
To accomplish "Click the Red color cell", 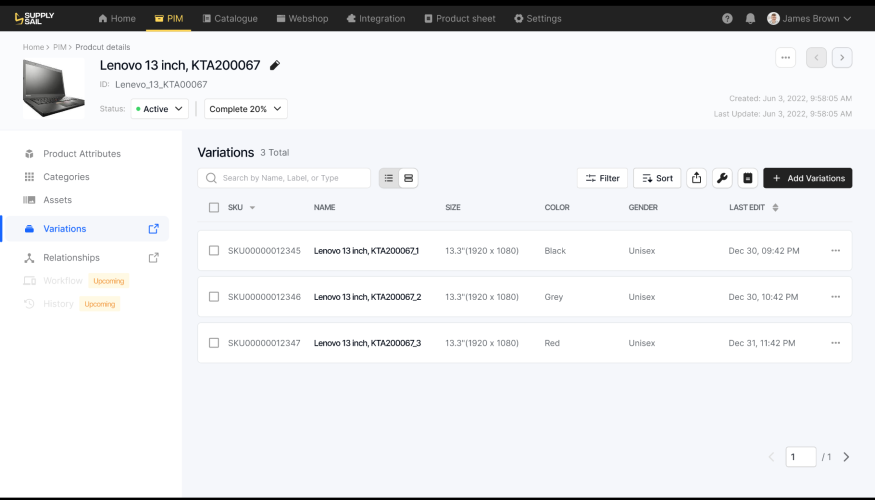I will coord(552,343).
